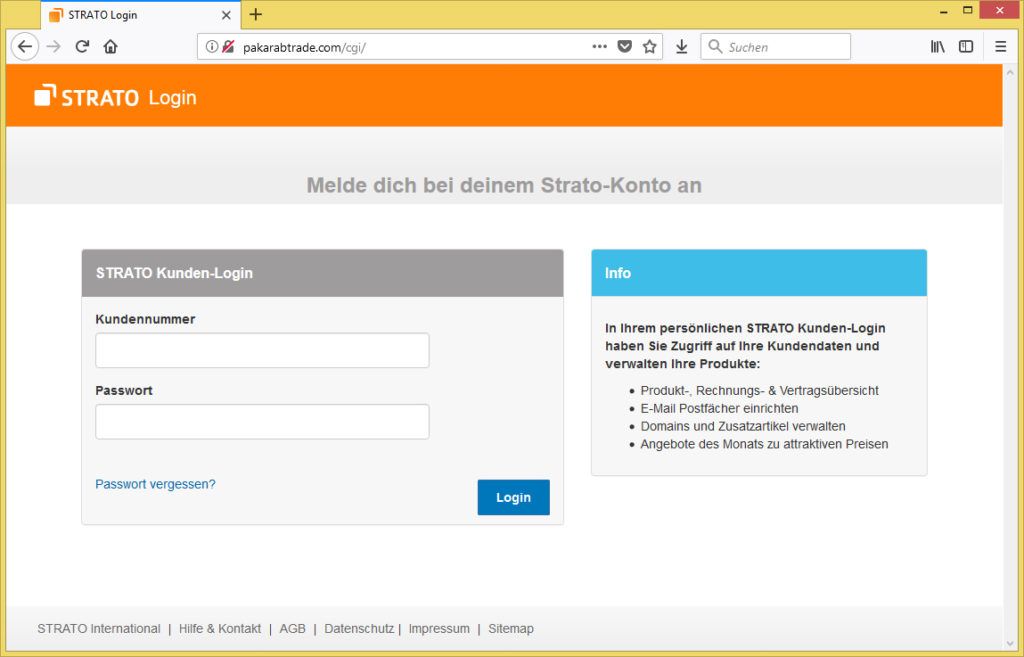Click into the Passwort field

(x=263, y=422)
